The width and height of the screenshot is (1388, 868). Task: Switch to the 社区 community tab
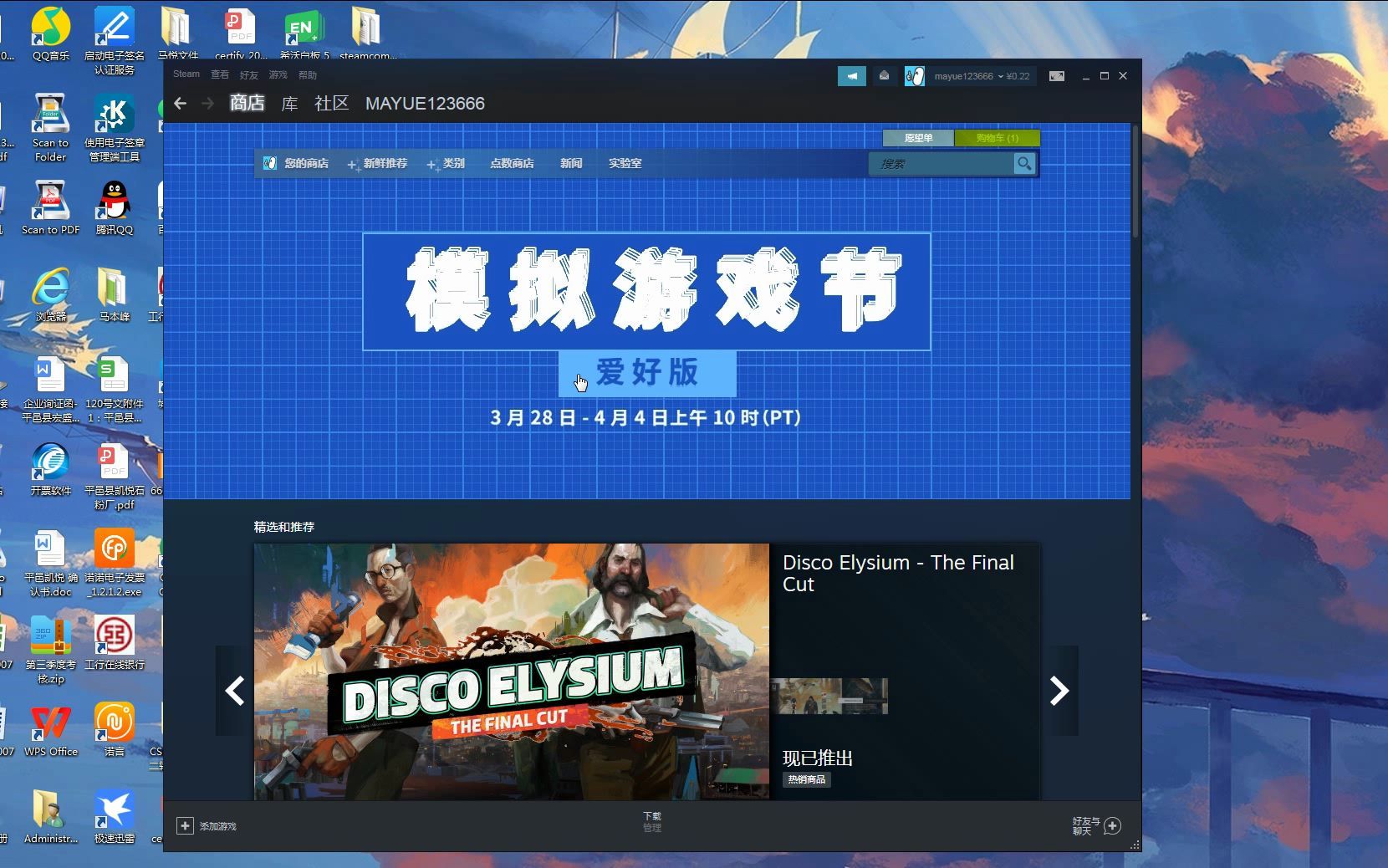(x=332, y=103)
